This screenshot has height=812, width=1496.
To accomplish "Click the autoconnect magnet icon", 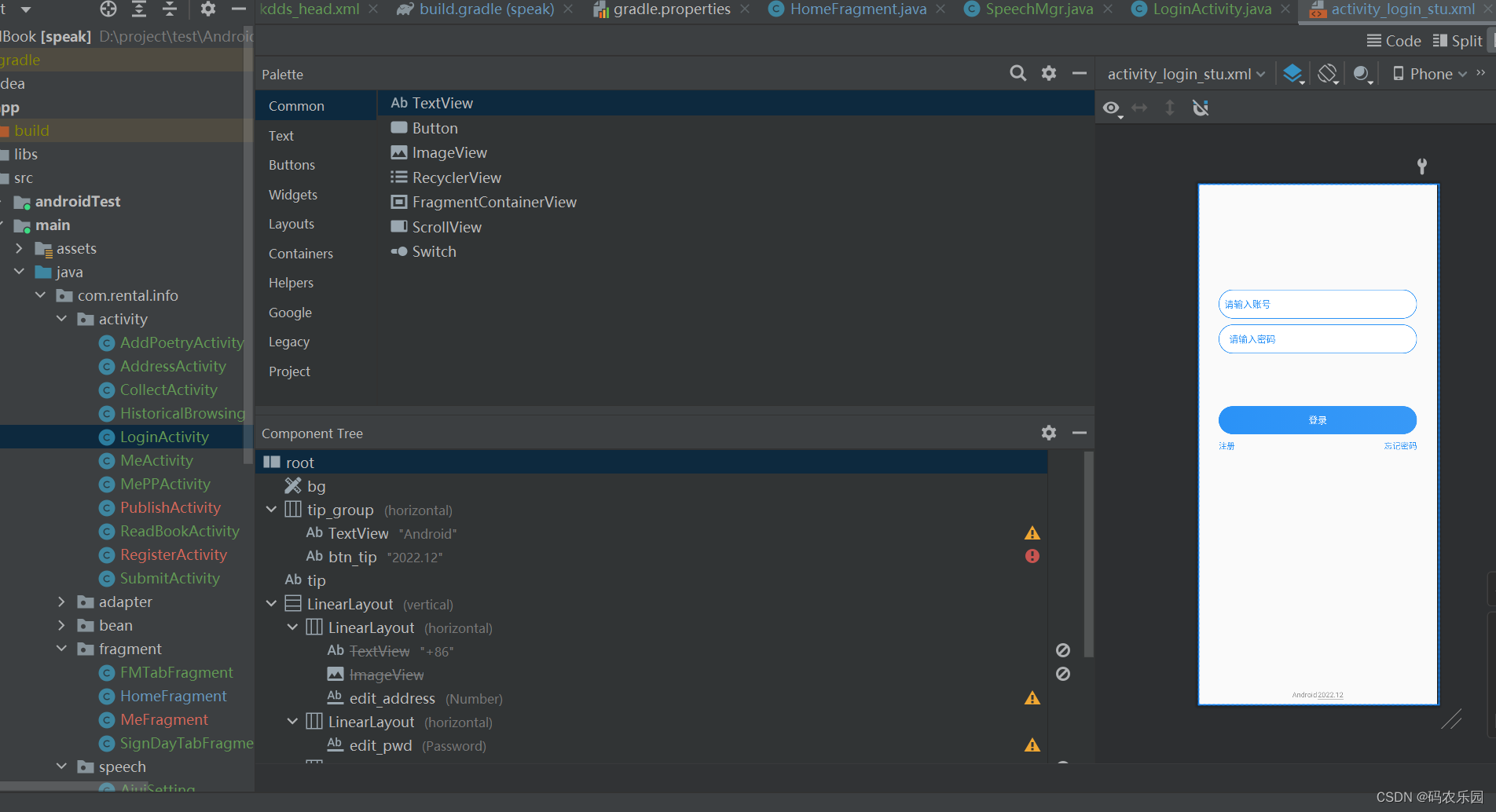I will (x=1201, y=108).
